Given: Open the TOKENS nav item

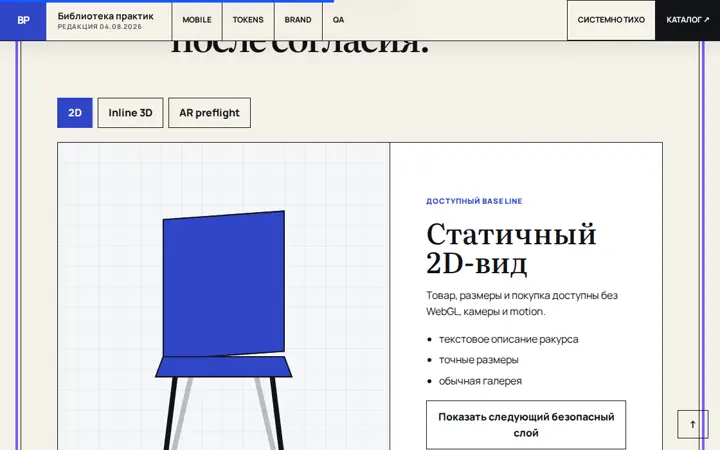Looking at the screenshot, I should (x=248, y=20).
